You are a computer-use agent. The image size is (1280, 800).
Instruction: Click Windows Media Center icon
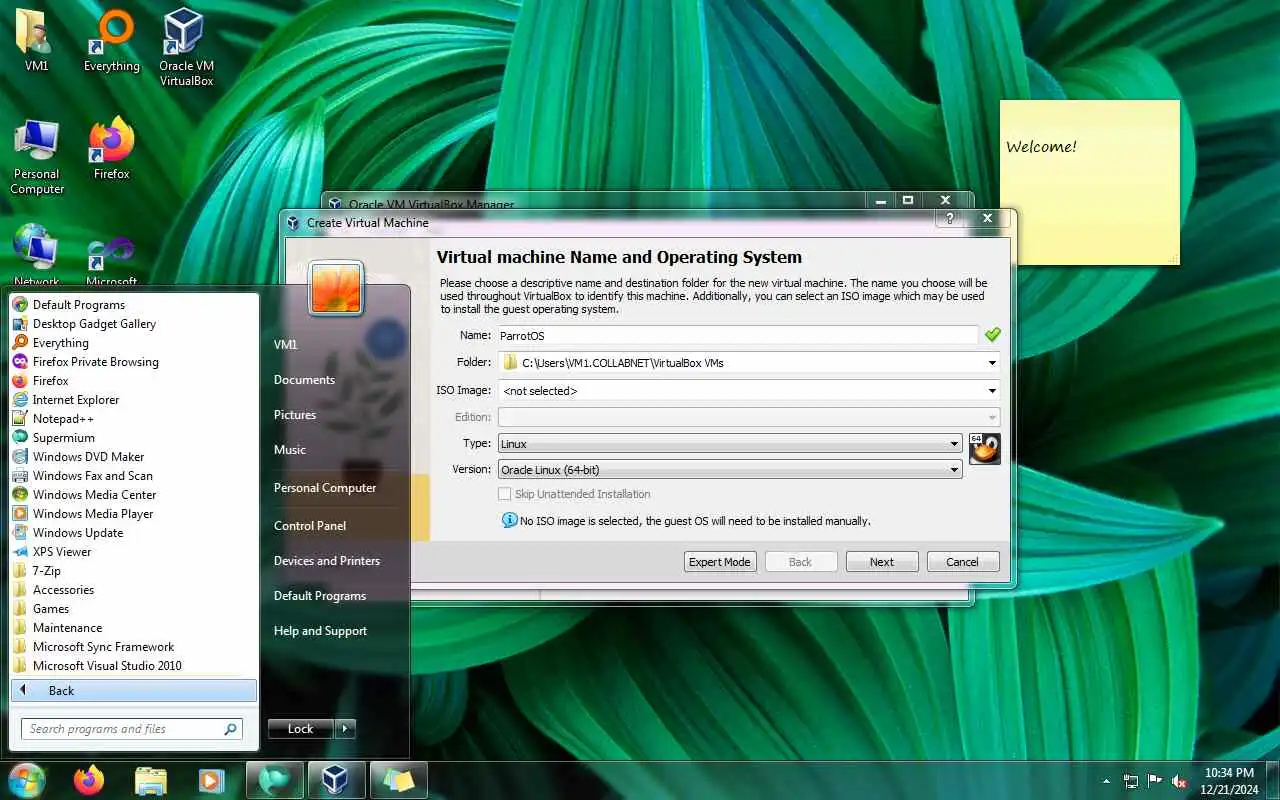(x=19, y=495)
